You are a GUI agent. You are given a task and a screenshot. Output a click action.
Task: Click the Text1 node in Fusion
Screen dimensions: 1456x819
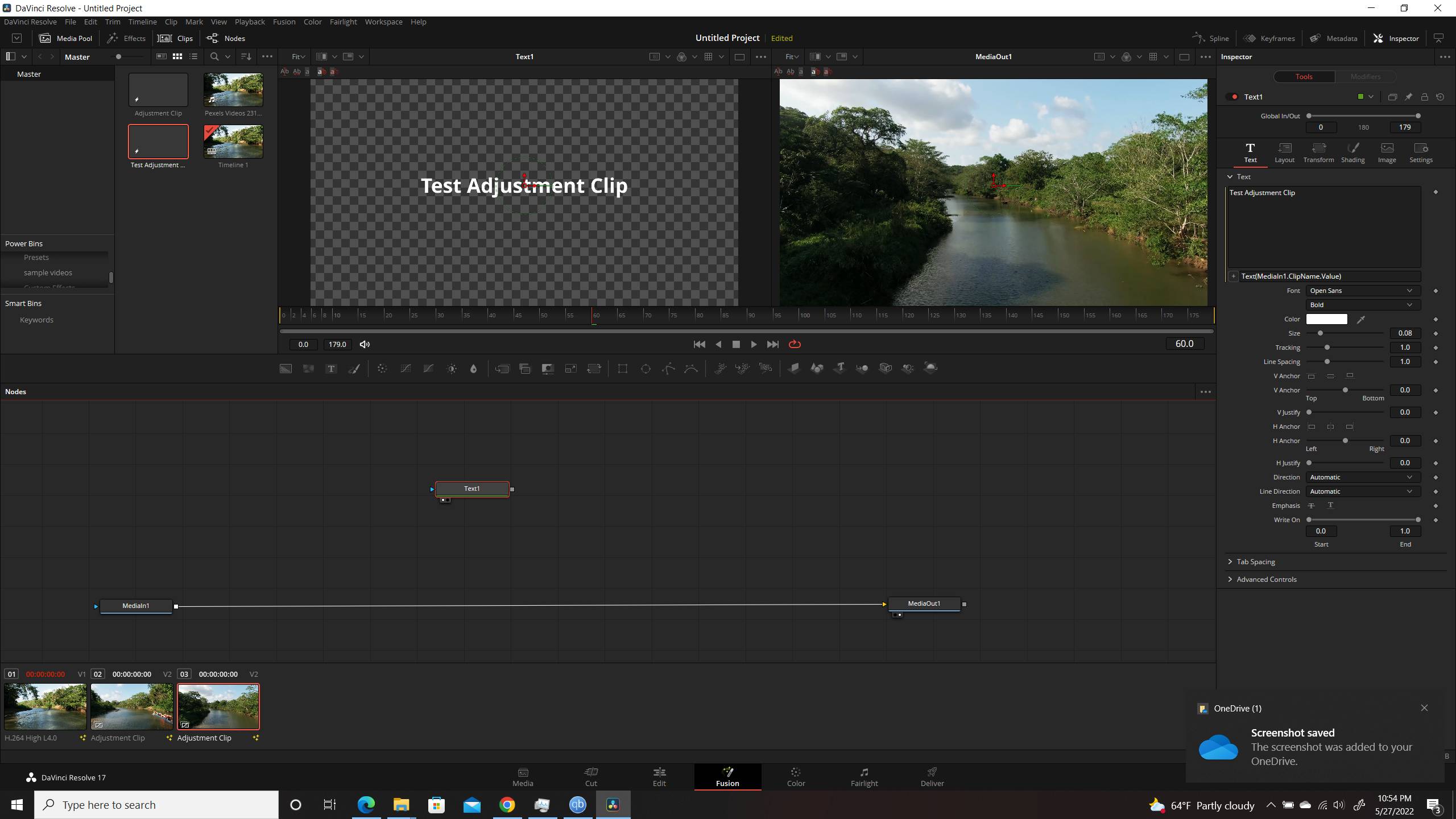pyautogui.click(x=472, y=488)
